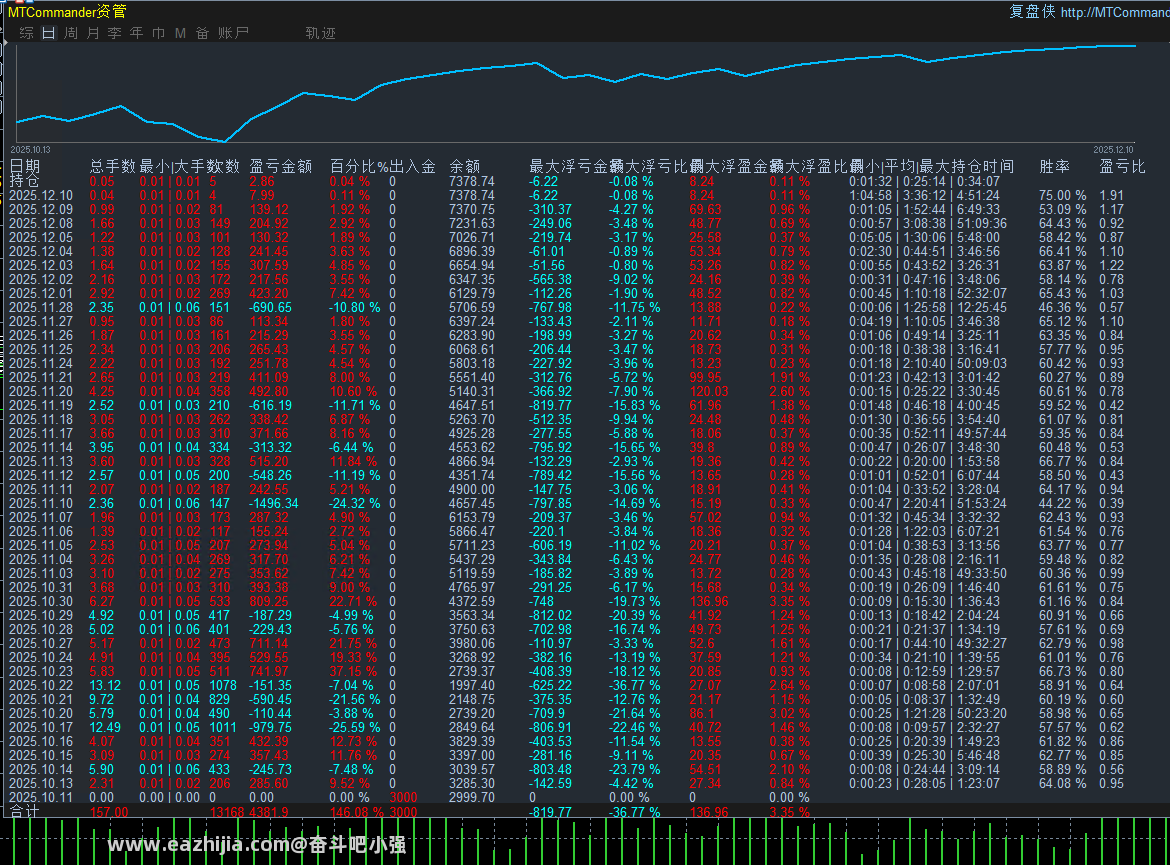The image size is (1170, 865).
Task: Open the 季 quarterly tab
Action: [x=114, y=33]
